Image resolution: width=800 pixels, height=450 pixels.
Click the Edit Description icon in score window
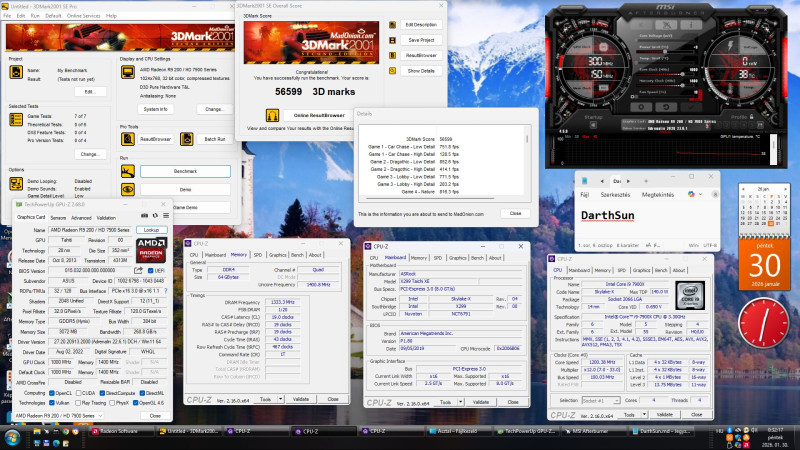[x=392, y=24]
